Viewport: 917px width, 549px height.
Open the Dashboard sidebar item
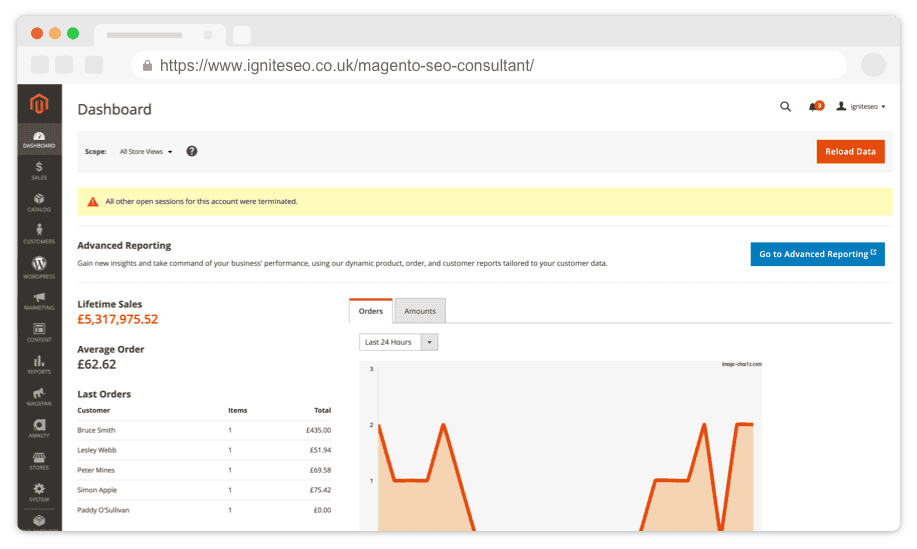tap(39, 139)
